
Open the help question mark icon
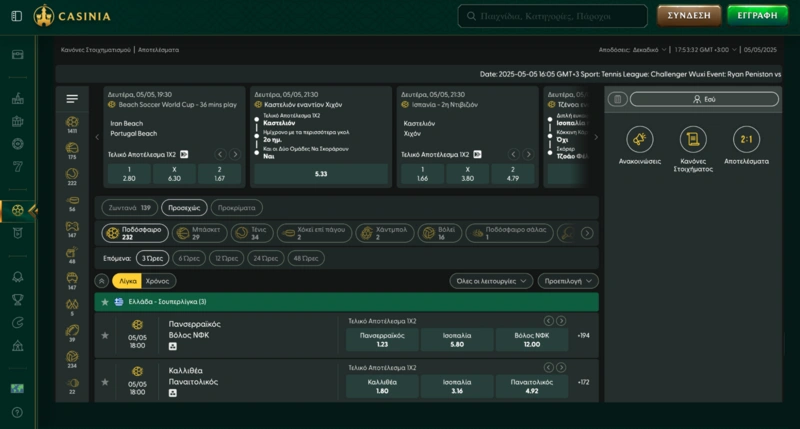[x=17, y=412]
